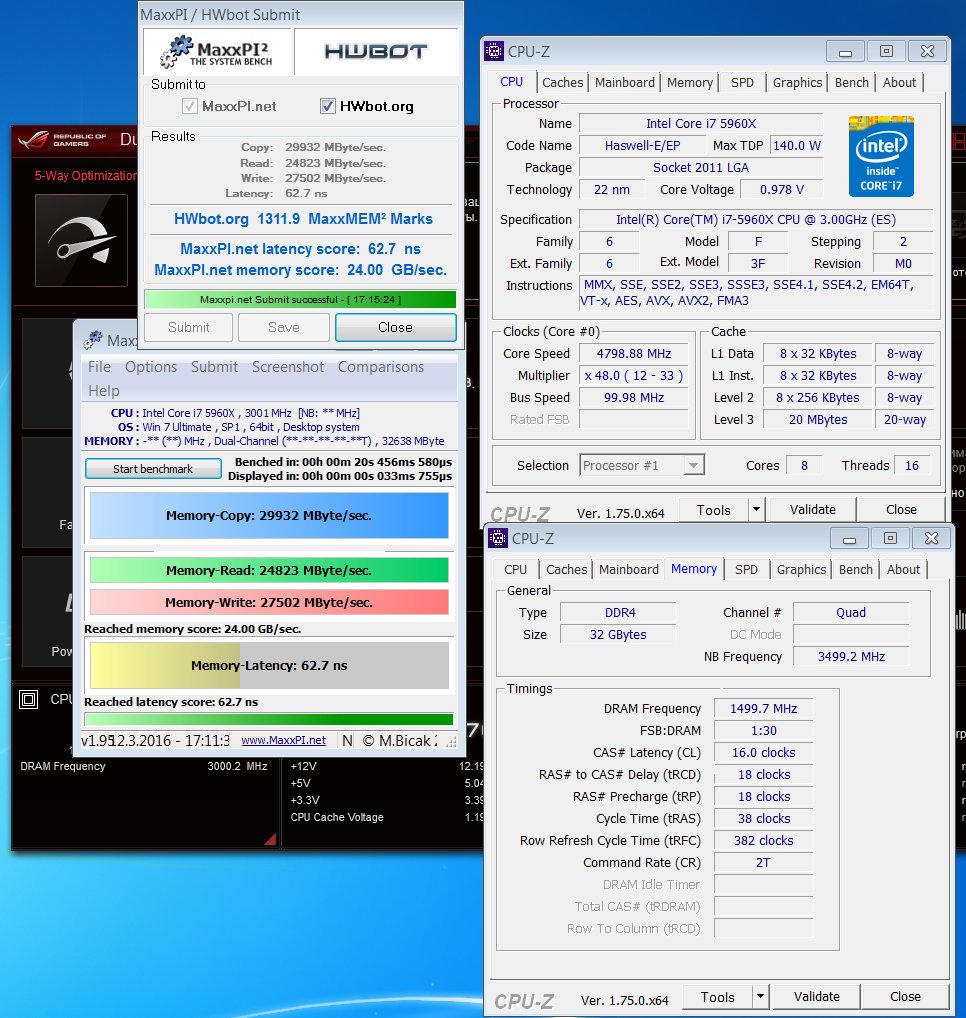Click the CPU-Z chip icon in top window title
The image size is (966, 1018).
tap(494, 51)
